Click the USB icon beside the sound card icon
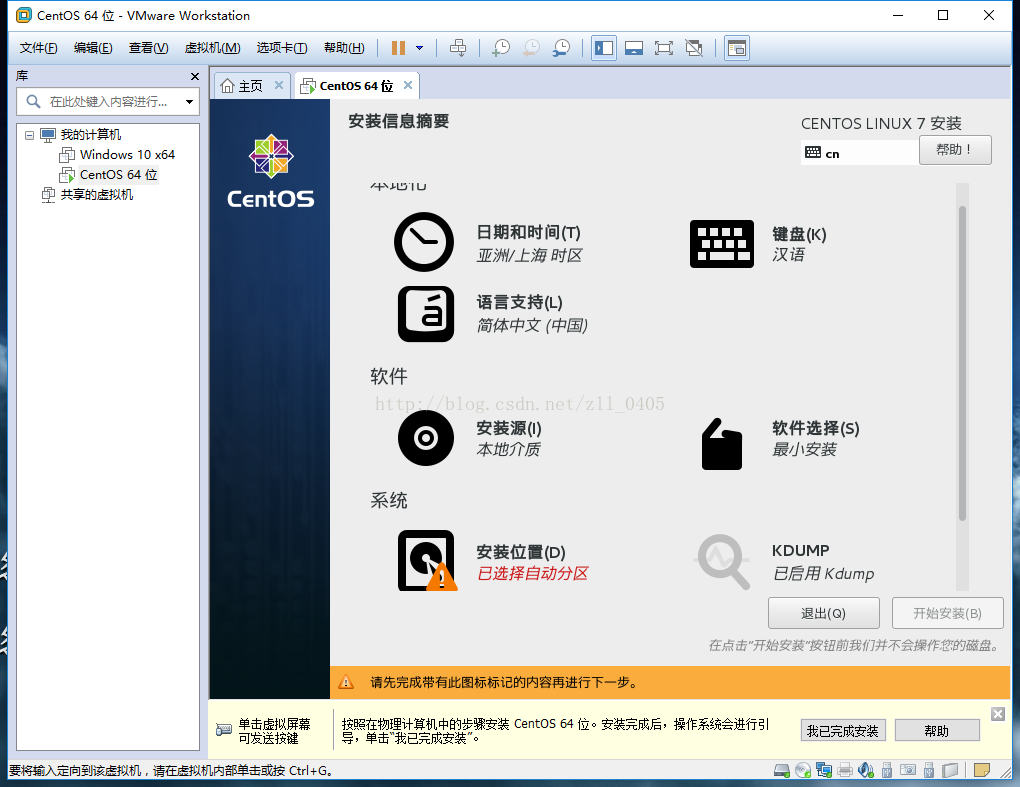 887,771
